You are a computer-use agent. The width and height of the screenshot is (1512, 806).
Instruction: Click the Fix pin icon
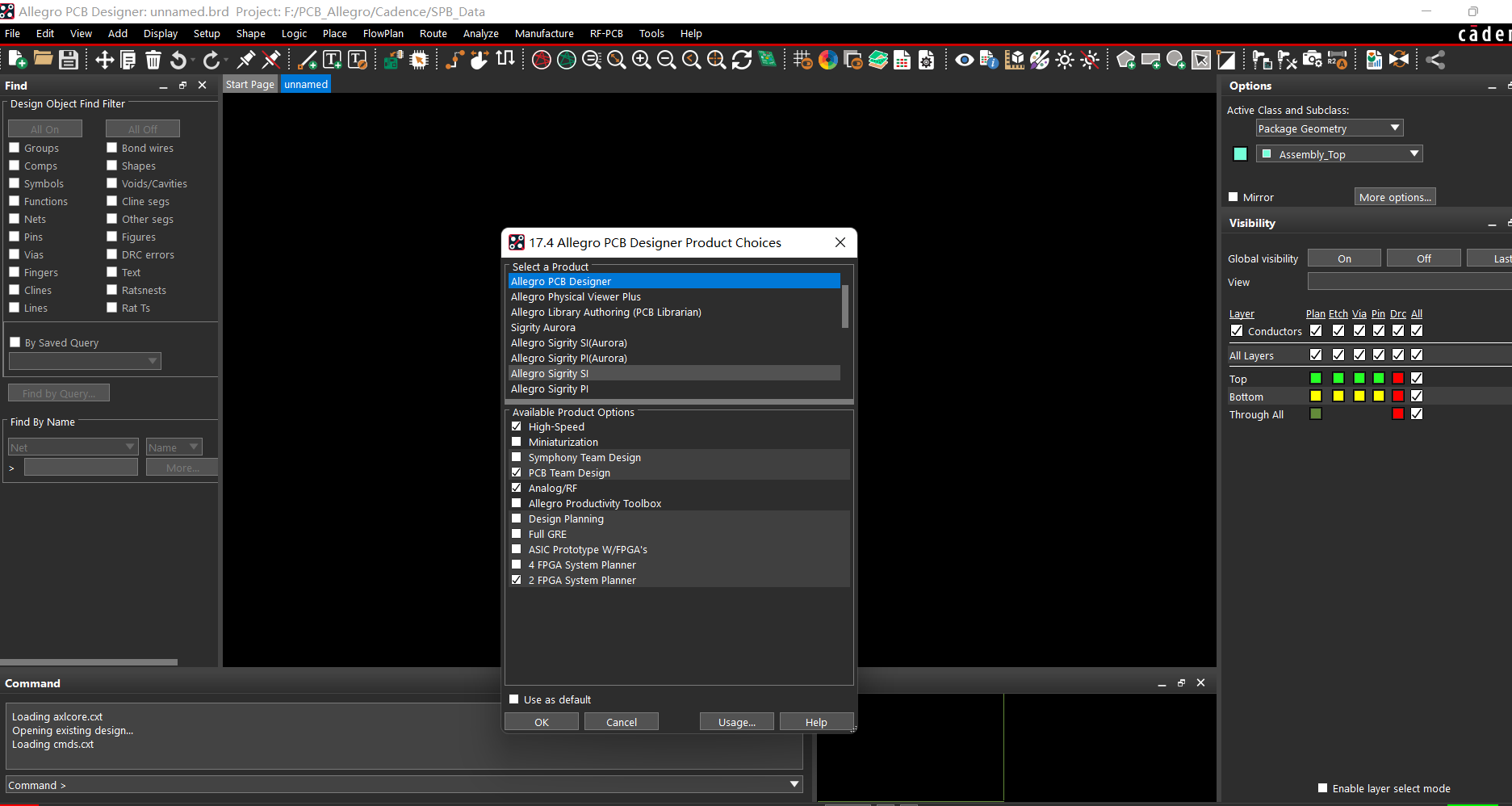246,60
